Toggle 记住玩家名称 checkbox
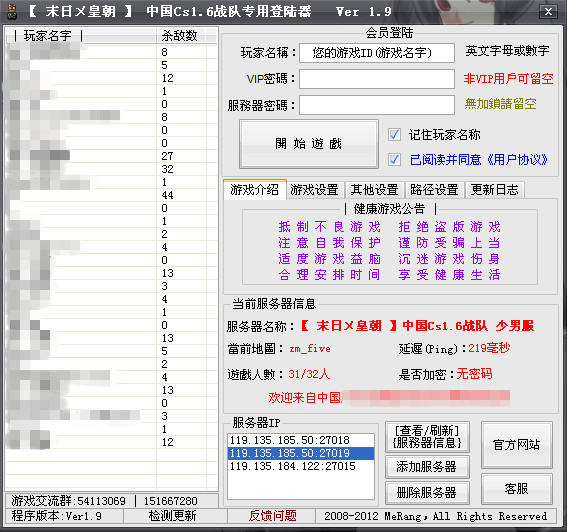Image resolution: width=567 pixels, height=532 pixels. [394, 135]
